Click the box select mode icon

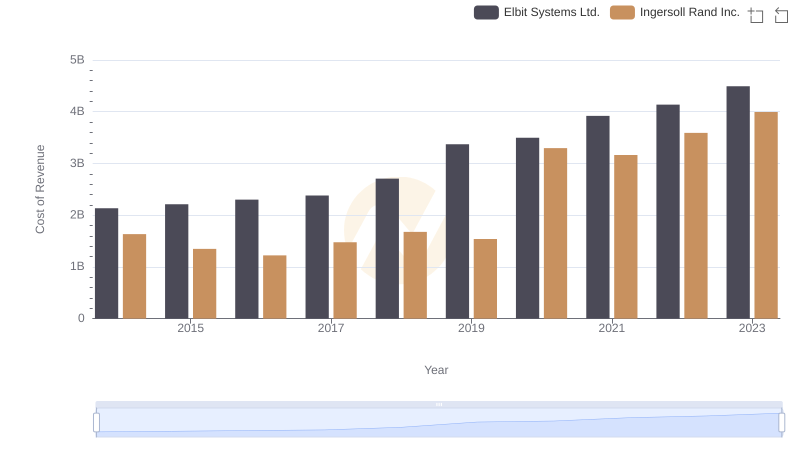[756, 15]
